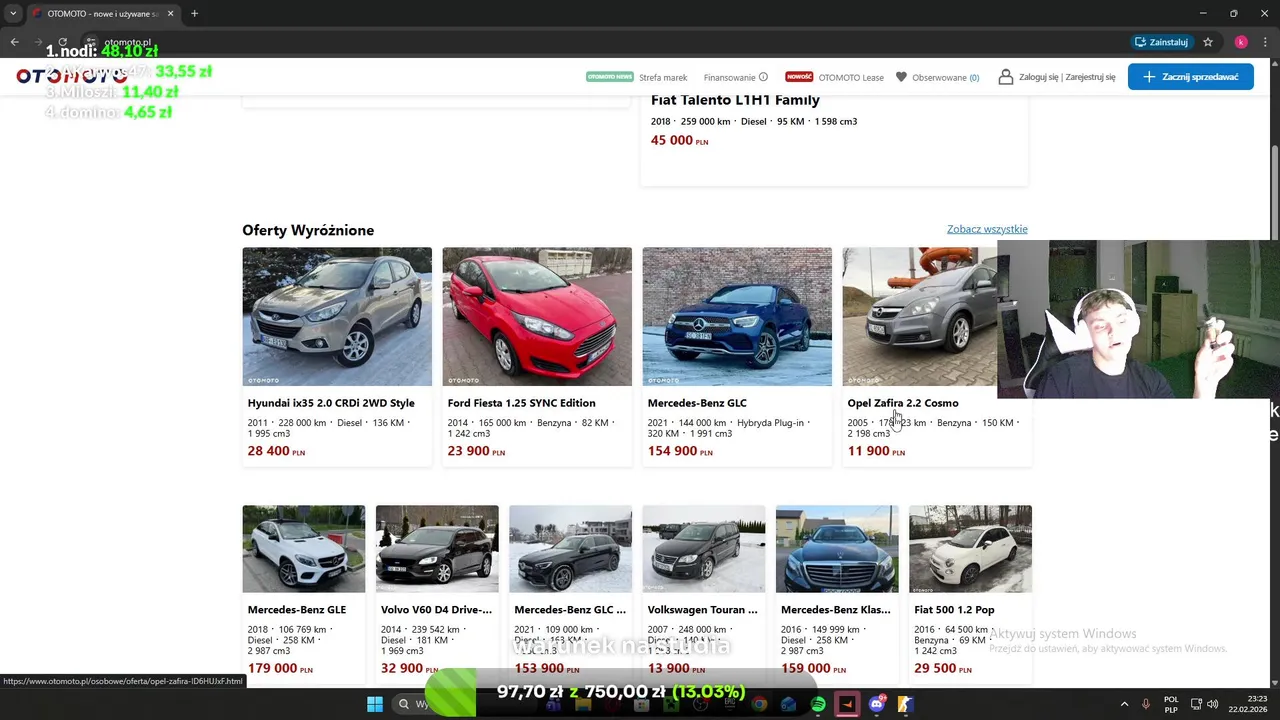Image resolution: width=1280 pixels, height=720 pixels.
Task: Click Zobacz wszystkie link
Action: click(987, 229)
